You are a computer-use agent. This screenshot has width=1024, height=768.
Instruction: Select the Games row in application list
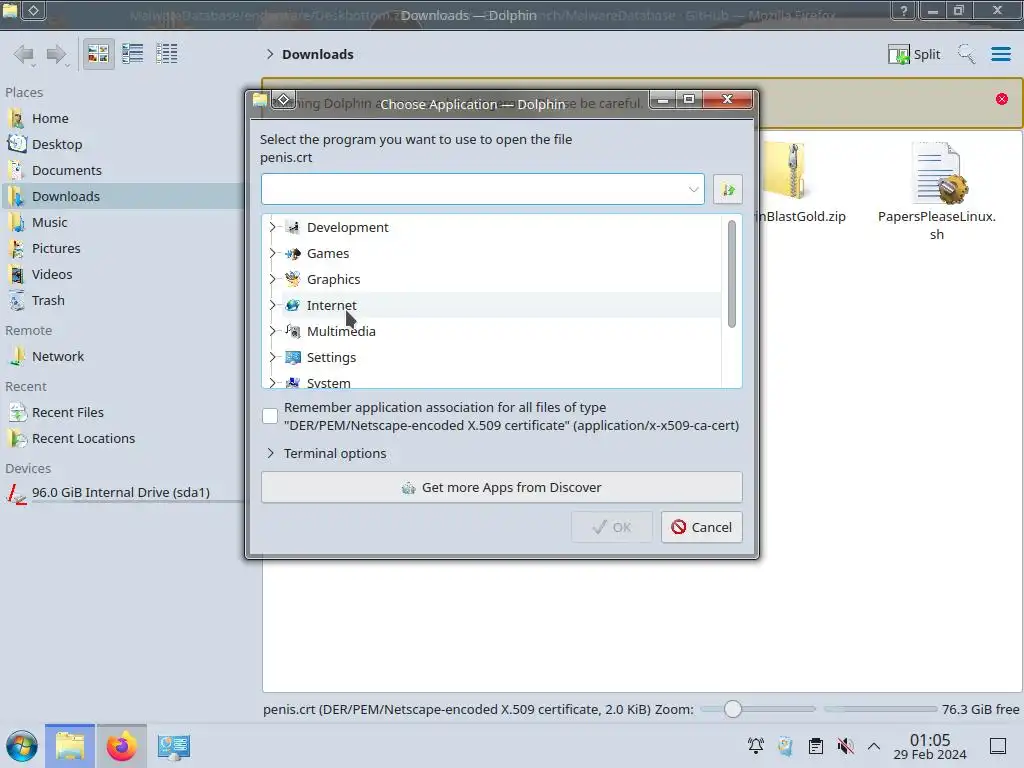pyautogui.click(x=502, y=253)
